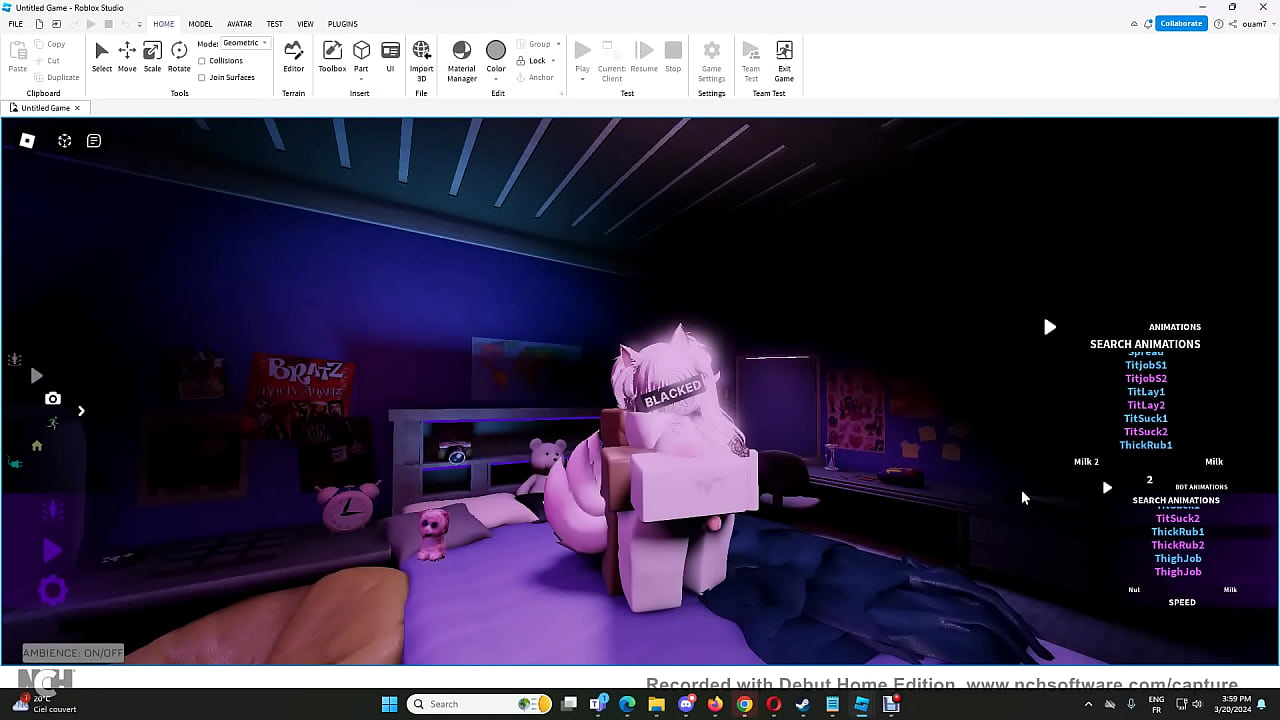The image size is (1280, 720).
Task: Switch to the AVATAR tab
Action: point(239,24)
